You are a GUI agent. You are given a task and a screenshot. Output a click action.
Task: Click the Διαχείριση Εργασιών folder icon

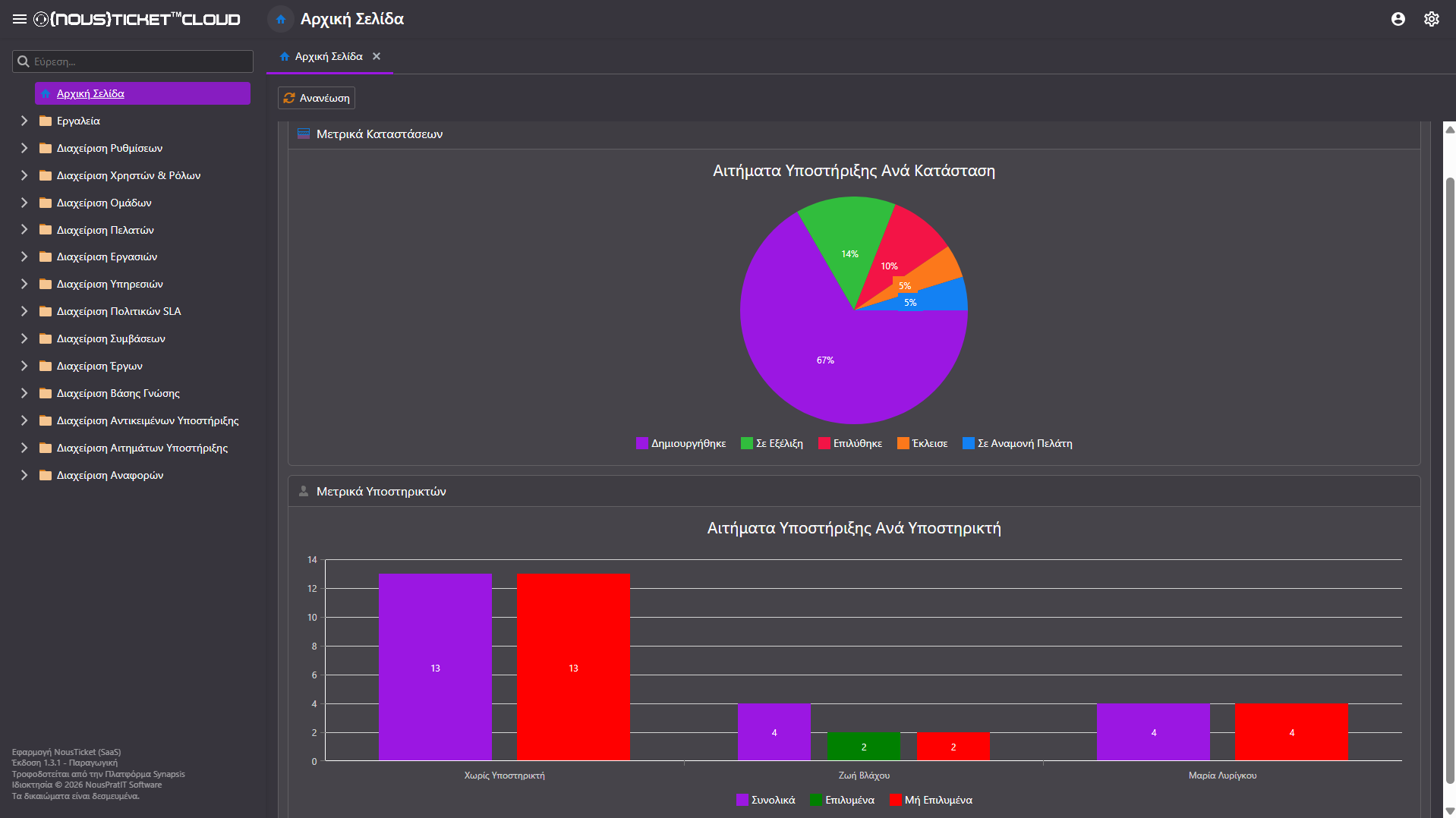(46, 256)
